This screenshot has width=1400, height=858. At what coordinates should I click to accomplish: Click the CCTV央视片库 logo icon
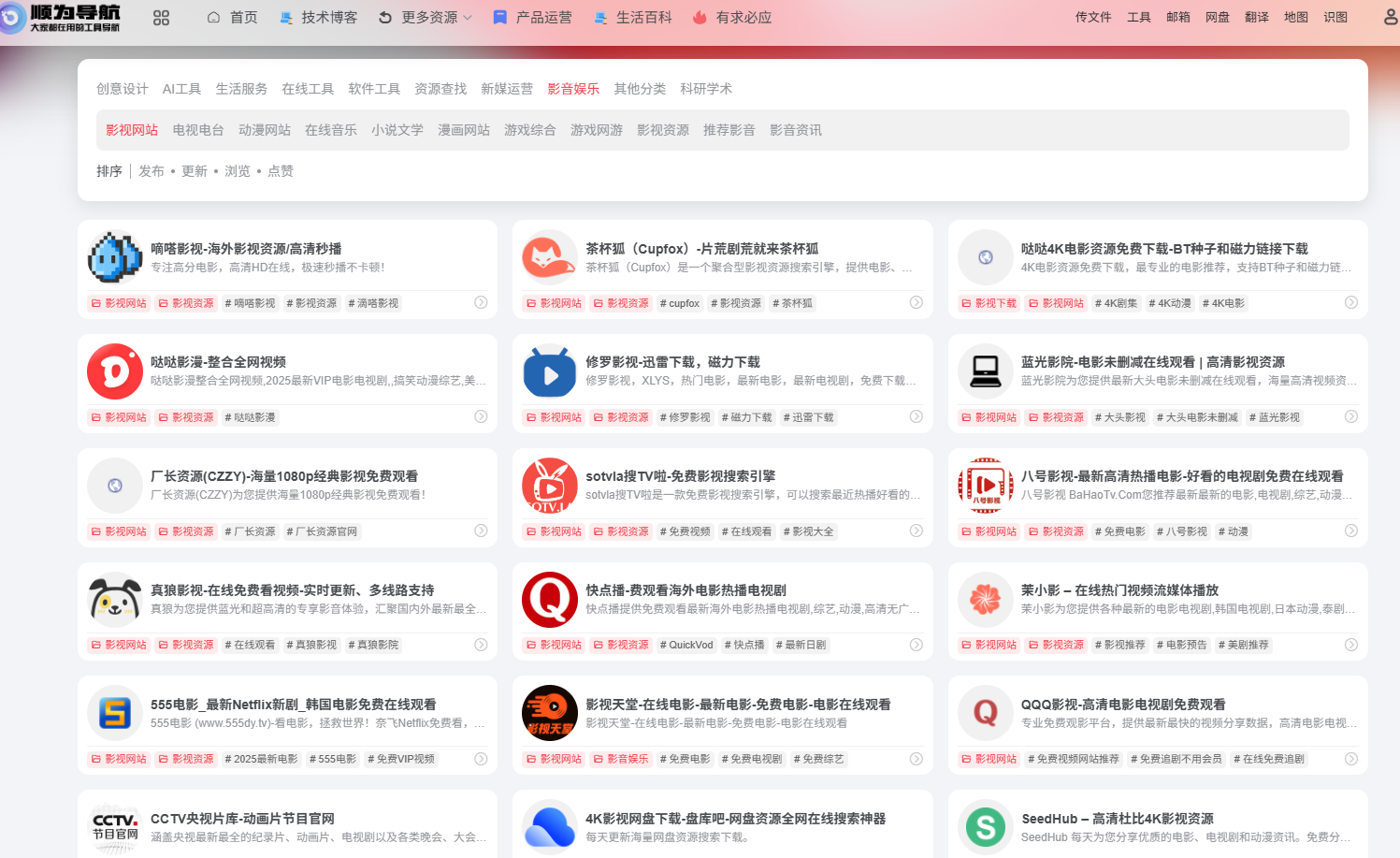114,825
